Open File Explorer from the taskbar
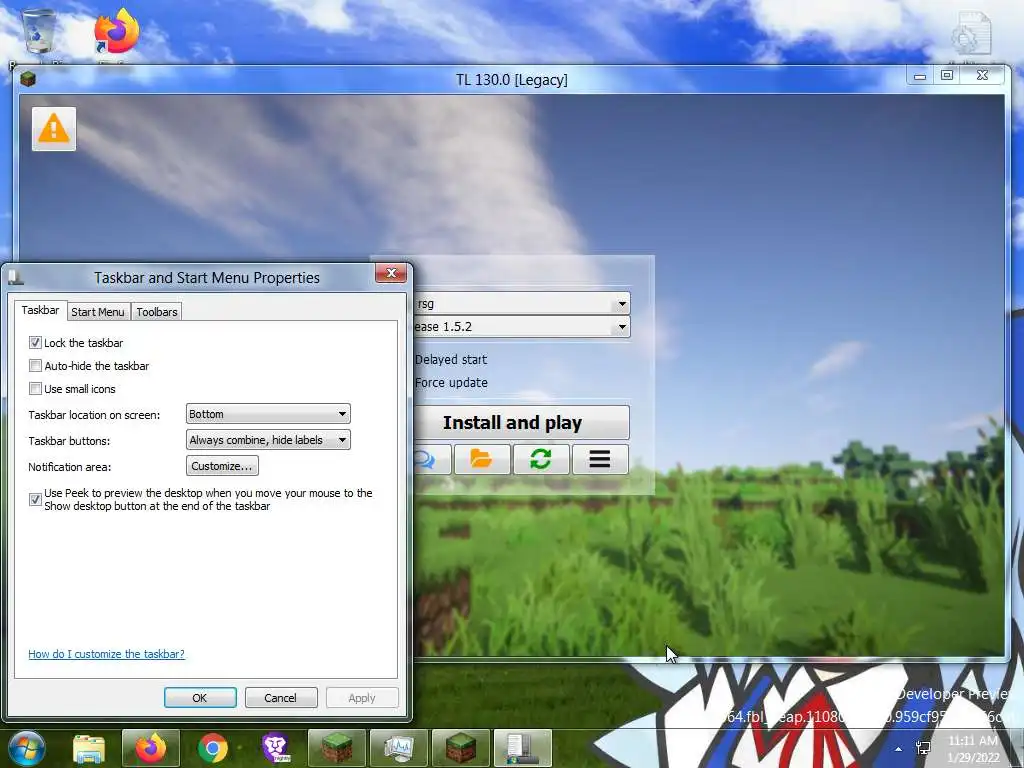The height and width of the screenshot is (768, 1024). [x=89, y=748]
